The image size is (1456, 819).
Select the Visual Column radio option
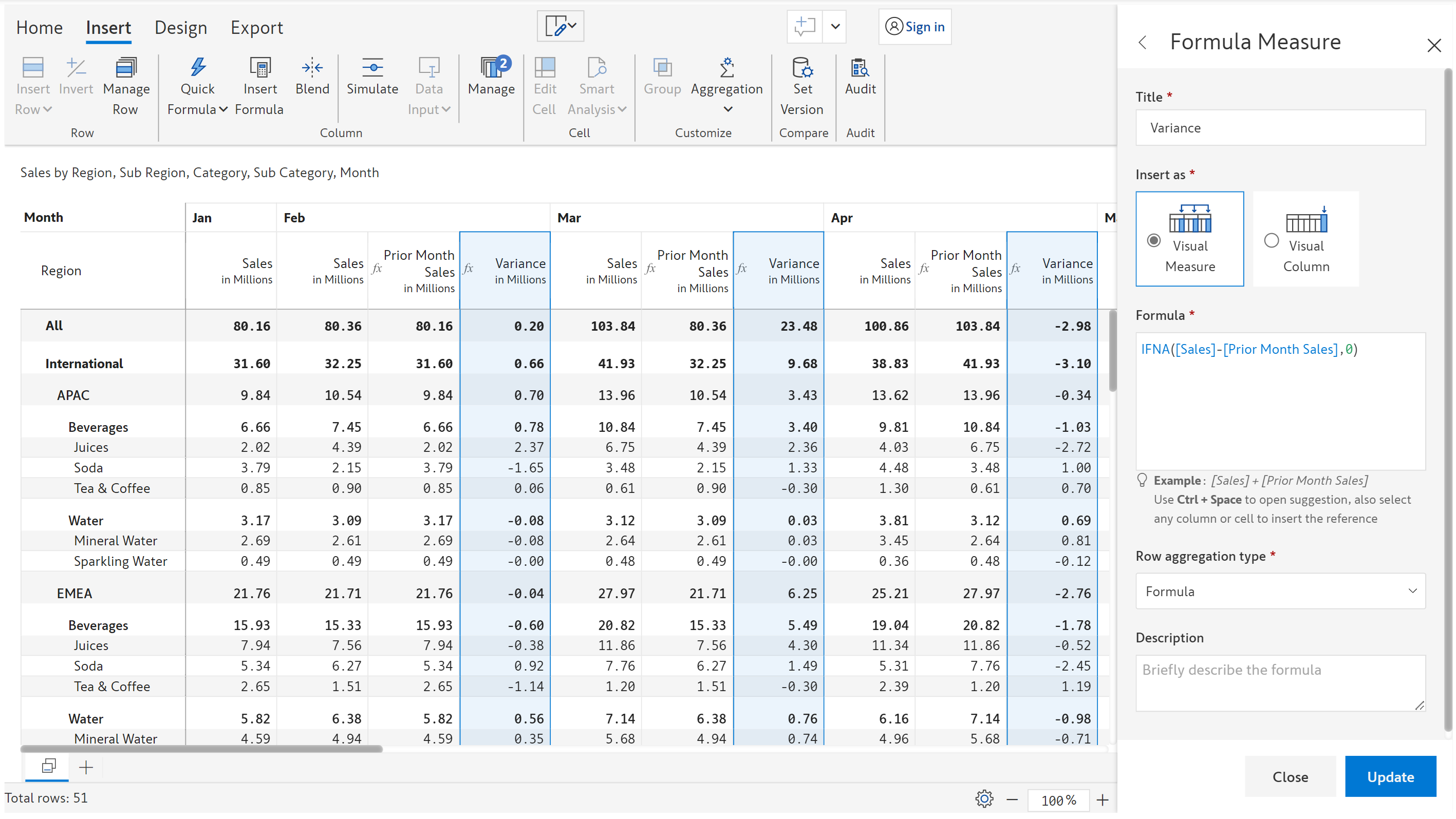(x=1271, y=241)
